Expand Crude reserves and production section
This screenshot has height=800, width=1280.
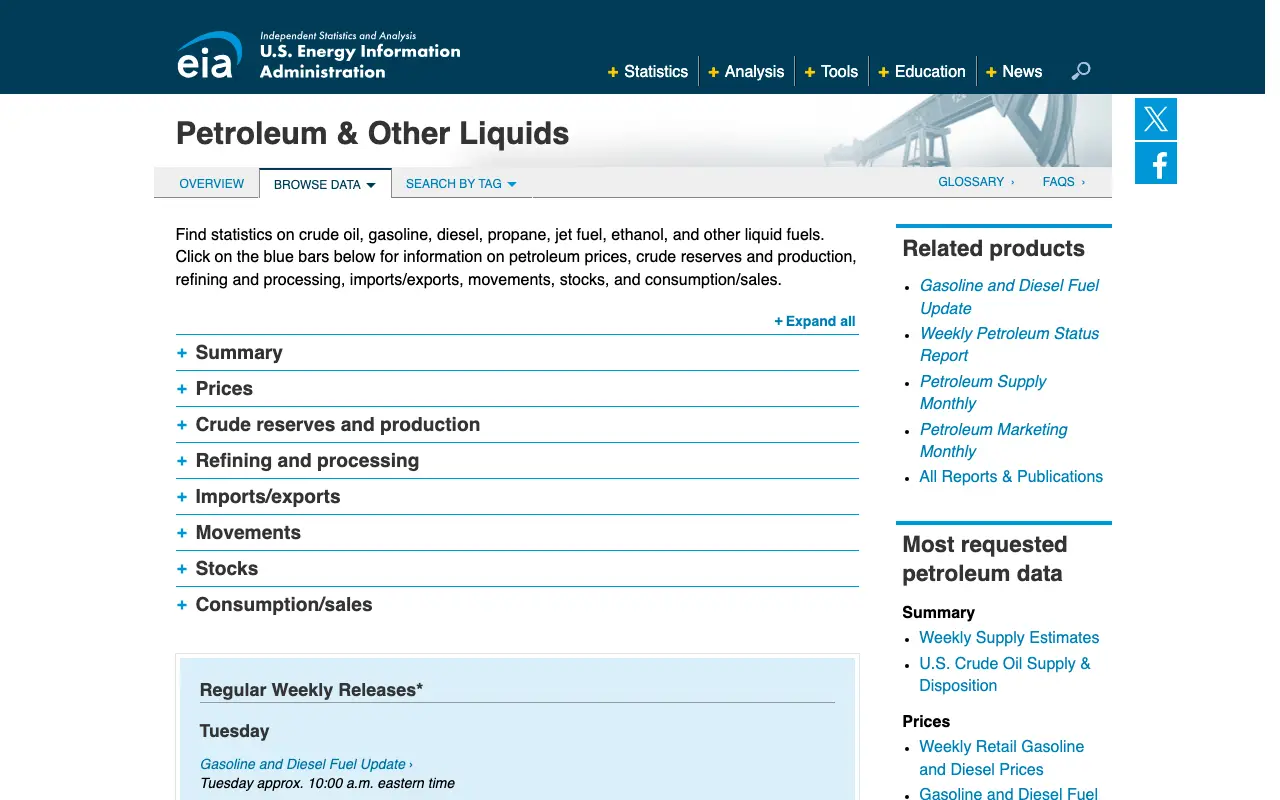tap(517, 425)
